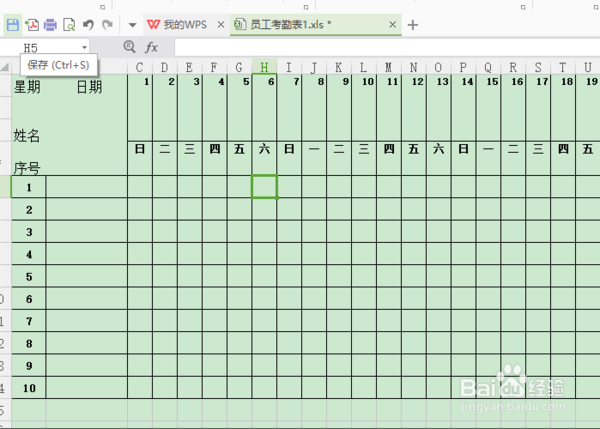Select column C header
The height and width of the screenshot is (429, 600).
tap(140, 67)
